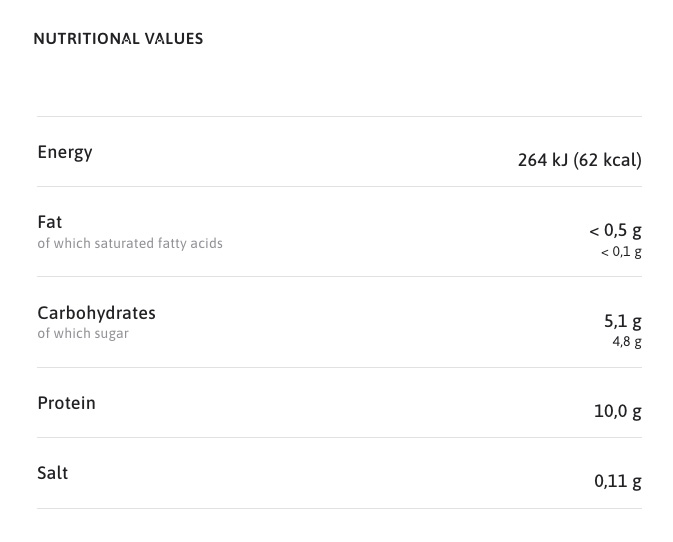Click the word 'sugar' under Carbohydrates
The width and height of the screenshot is (673, 542).
(x=111, y=333)
